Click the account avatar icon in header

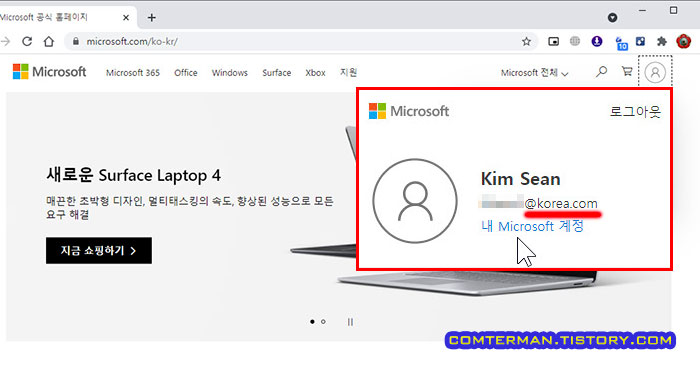(x=655, y=72)
